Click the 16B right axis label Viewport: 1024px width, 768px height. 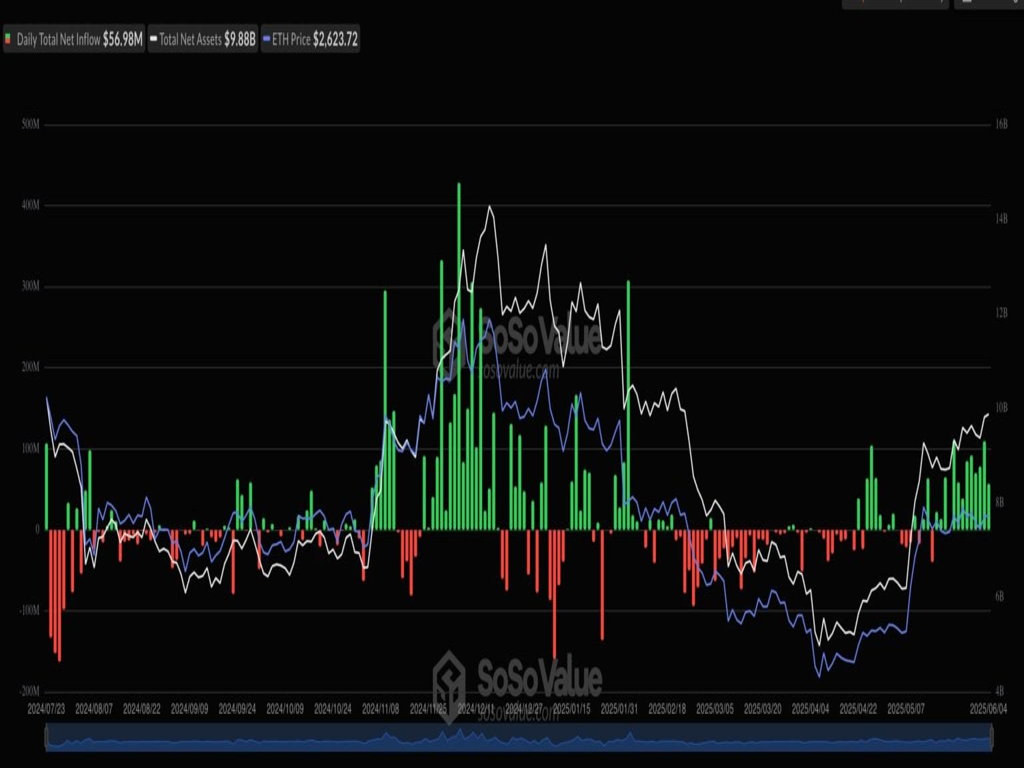[1001, 125]
